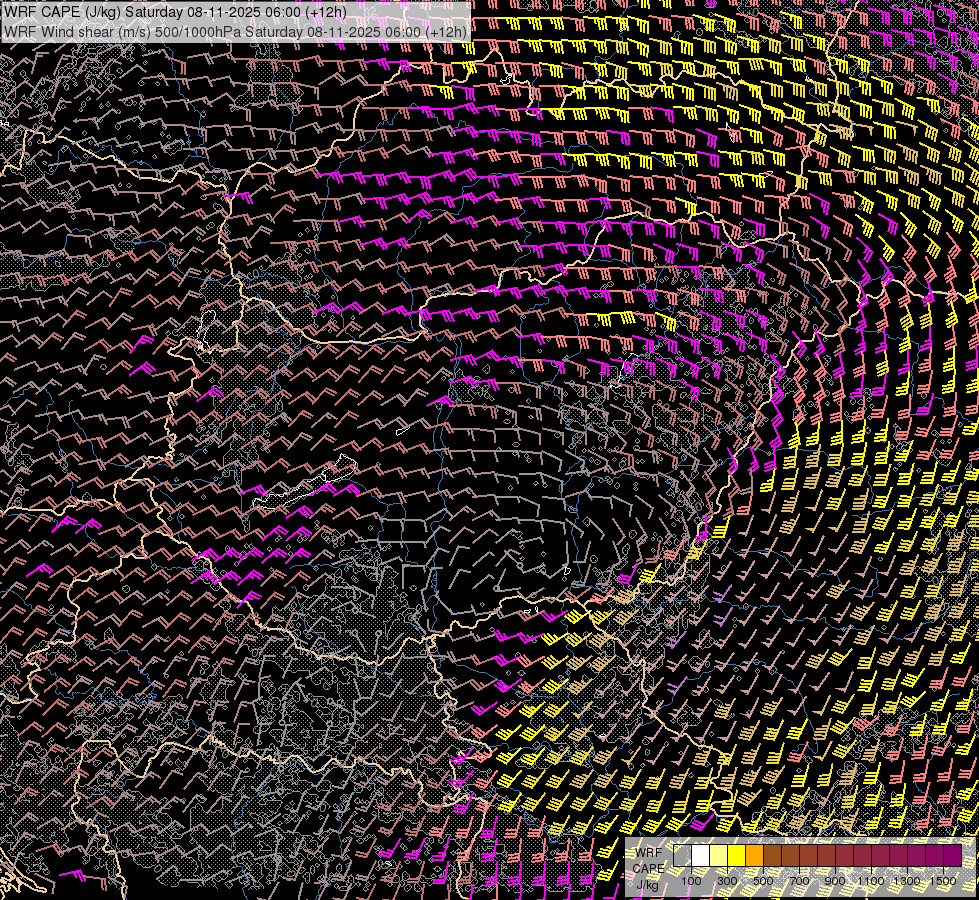
Task: Click the 1500 legend scale label
Action: click(x=942, y=881)
